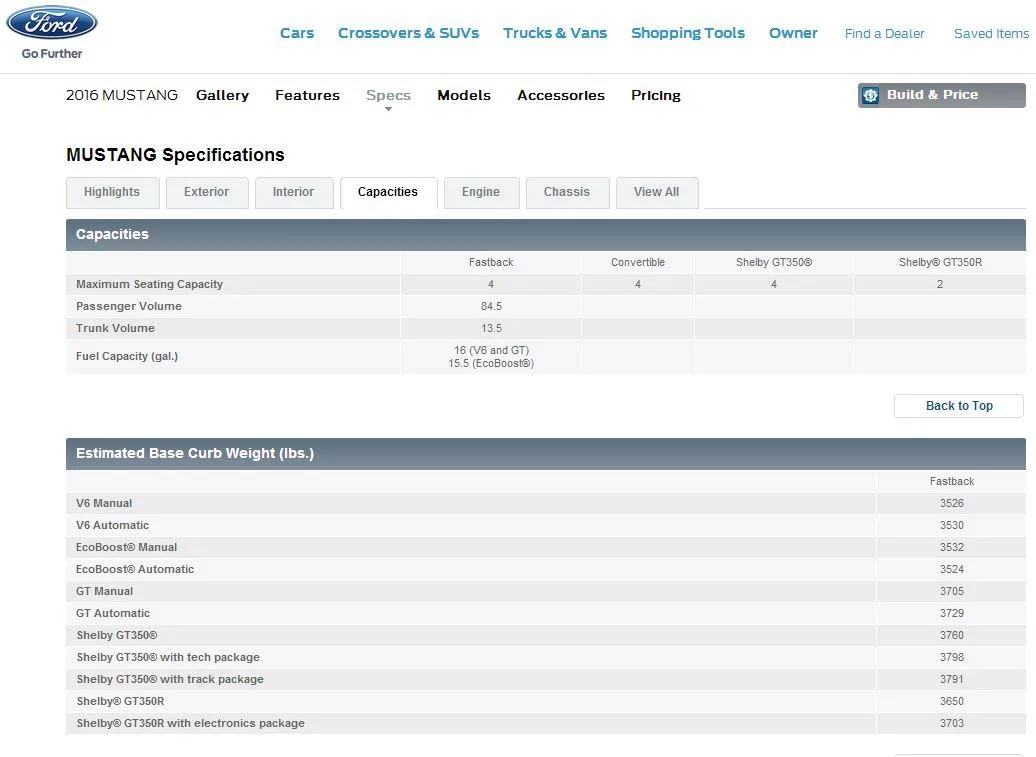Open the Accessories section
This screenshot has width=1036, height=757.
561,95
